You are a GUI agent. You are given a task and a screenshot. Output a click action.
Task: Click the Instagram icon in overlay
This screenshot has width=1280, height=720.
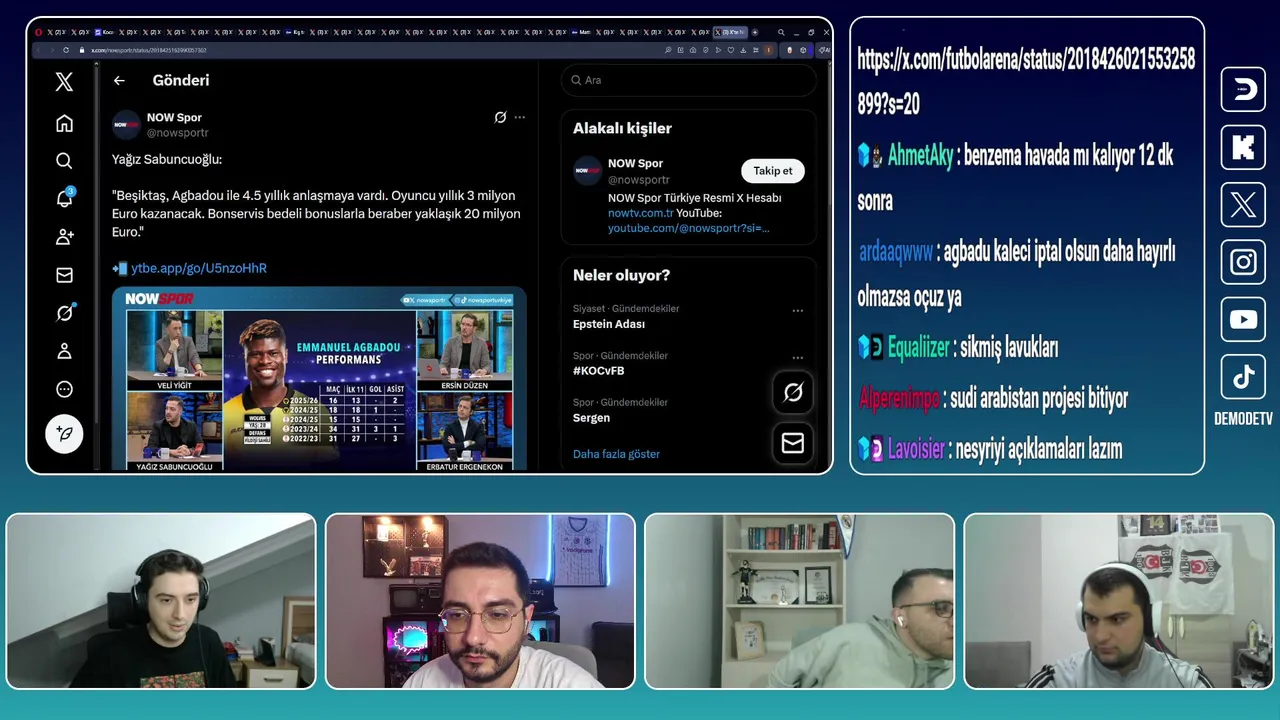coord(1243,262)
